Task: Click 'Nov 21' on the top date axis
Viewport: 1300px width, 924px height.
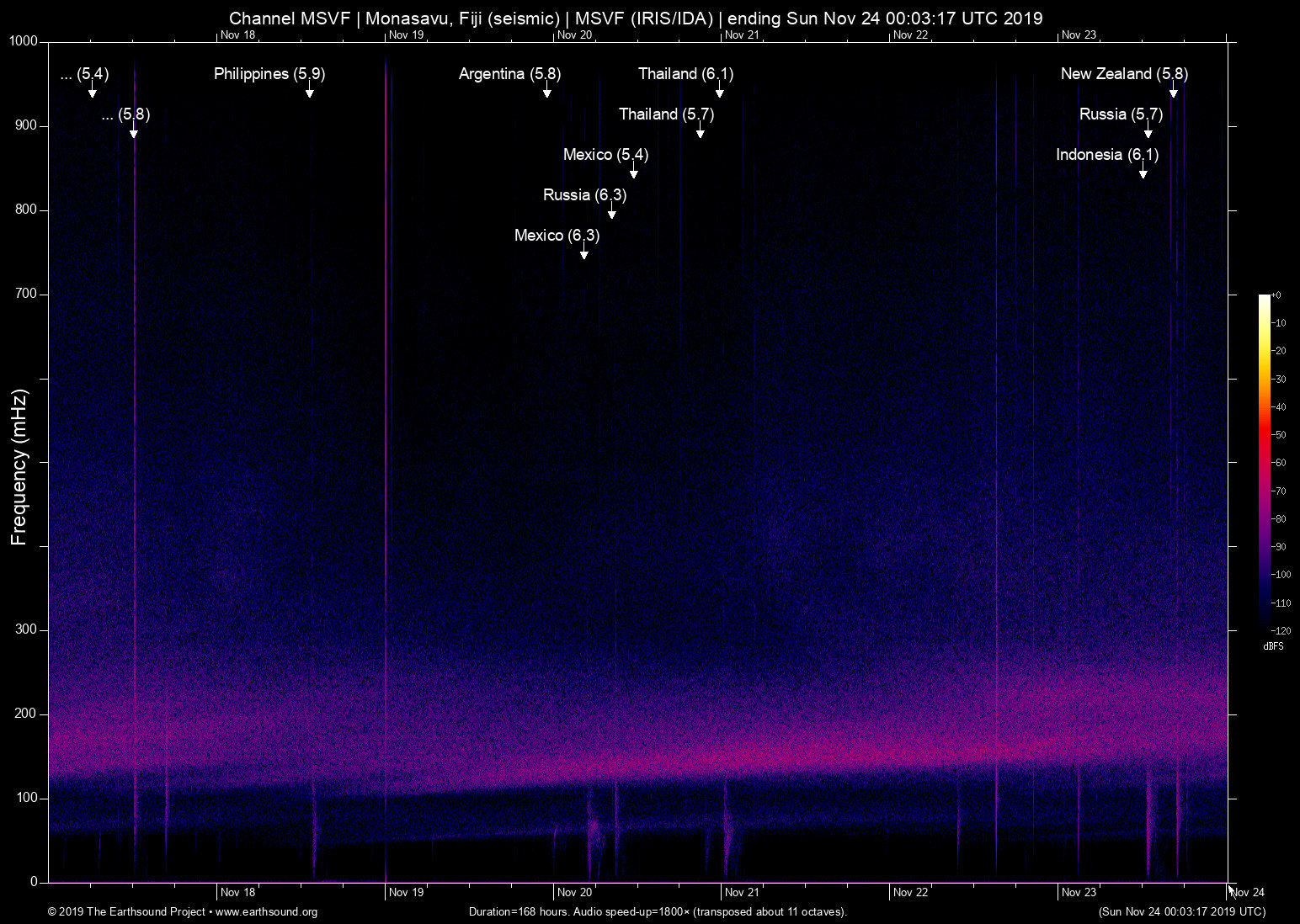Action: [742, 35]
